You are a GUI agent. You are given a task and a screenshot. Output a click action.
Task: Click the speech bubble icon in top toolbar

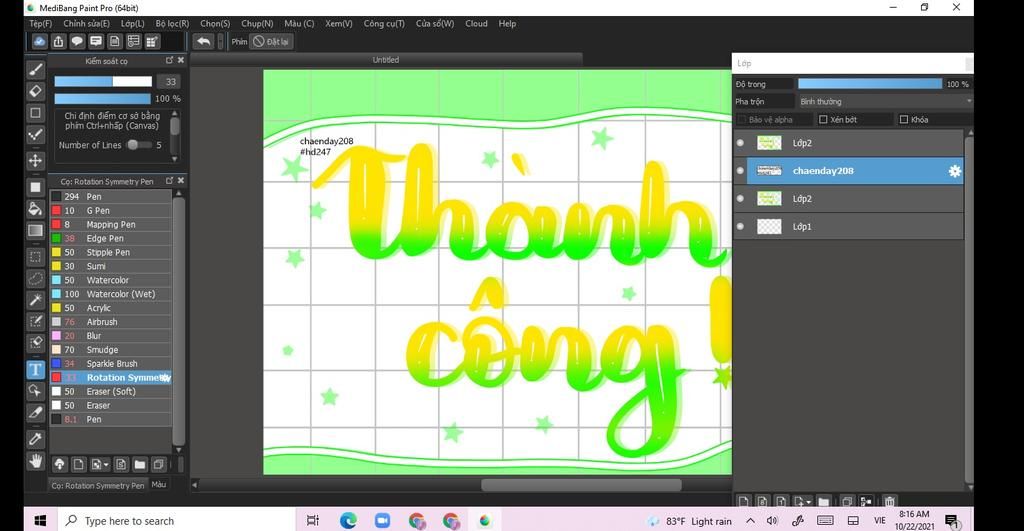pyautogui.click(x=77, y=42)
